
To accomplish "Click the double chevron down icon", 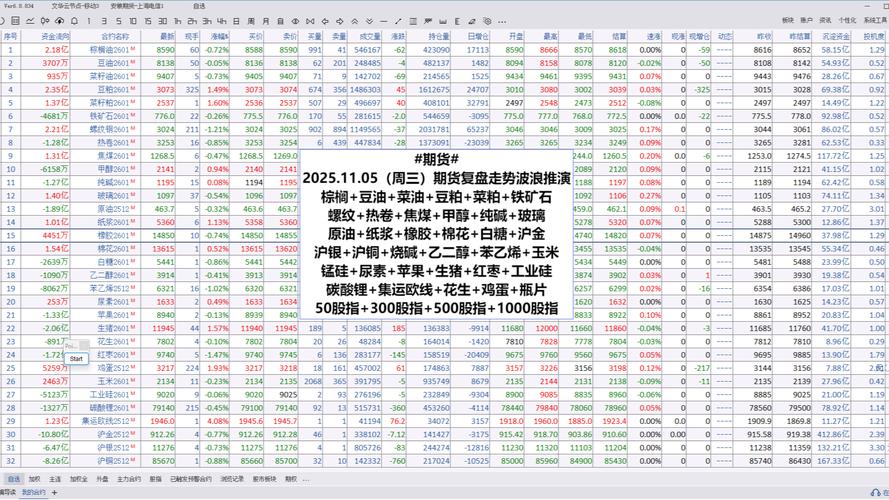I will 369,21.
